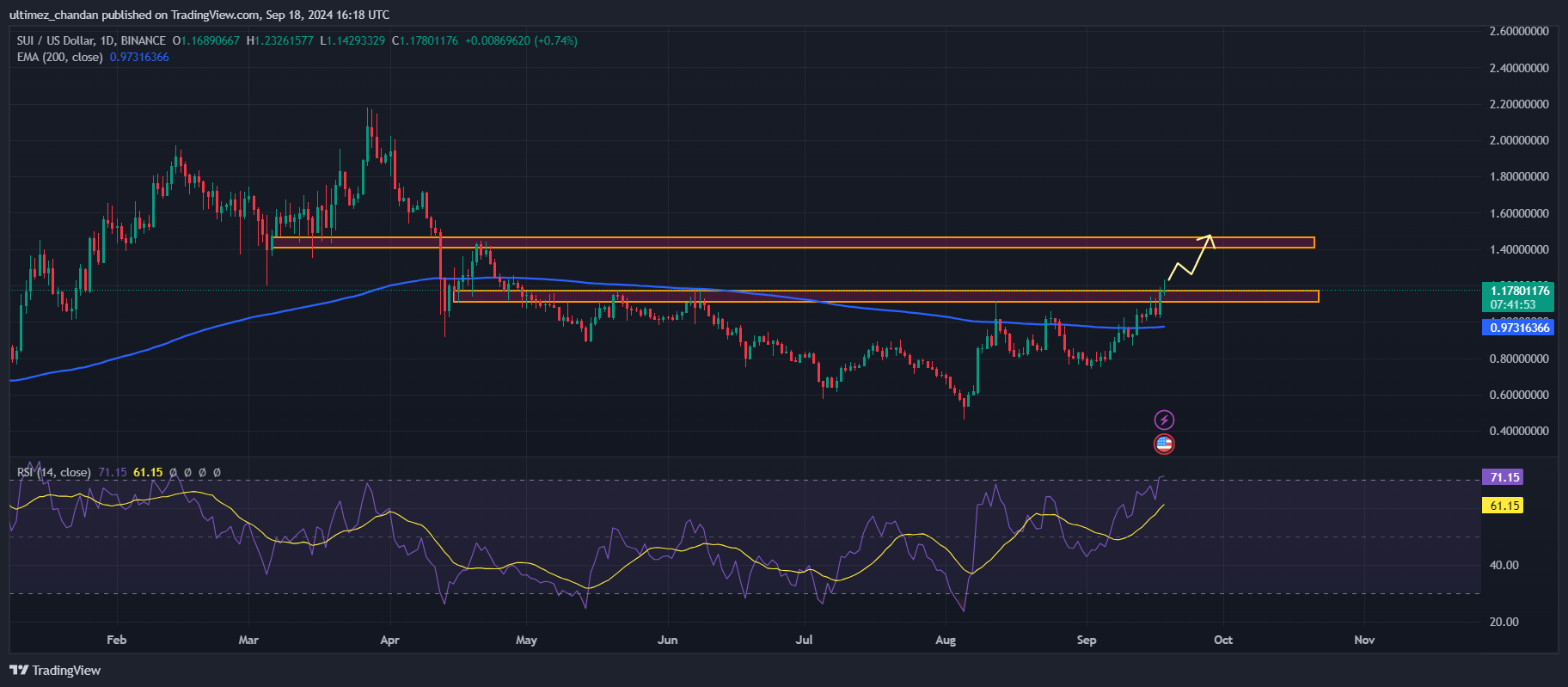This screenshot has width=1568, height=687.
Task: Click the 1.80000000 price axis label
Action: pos(1519,176)
